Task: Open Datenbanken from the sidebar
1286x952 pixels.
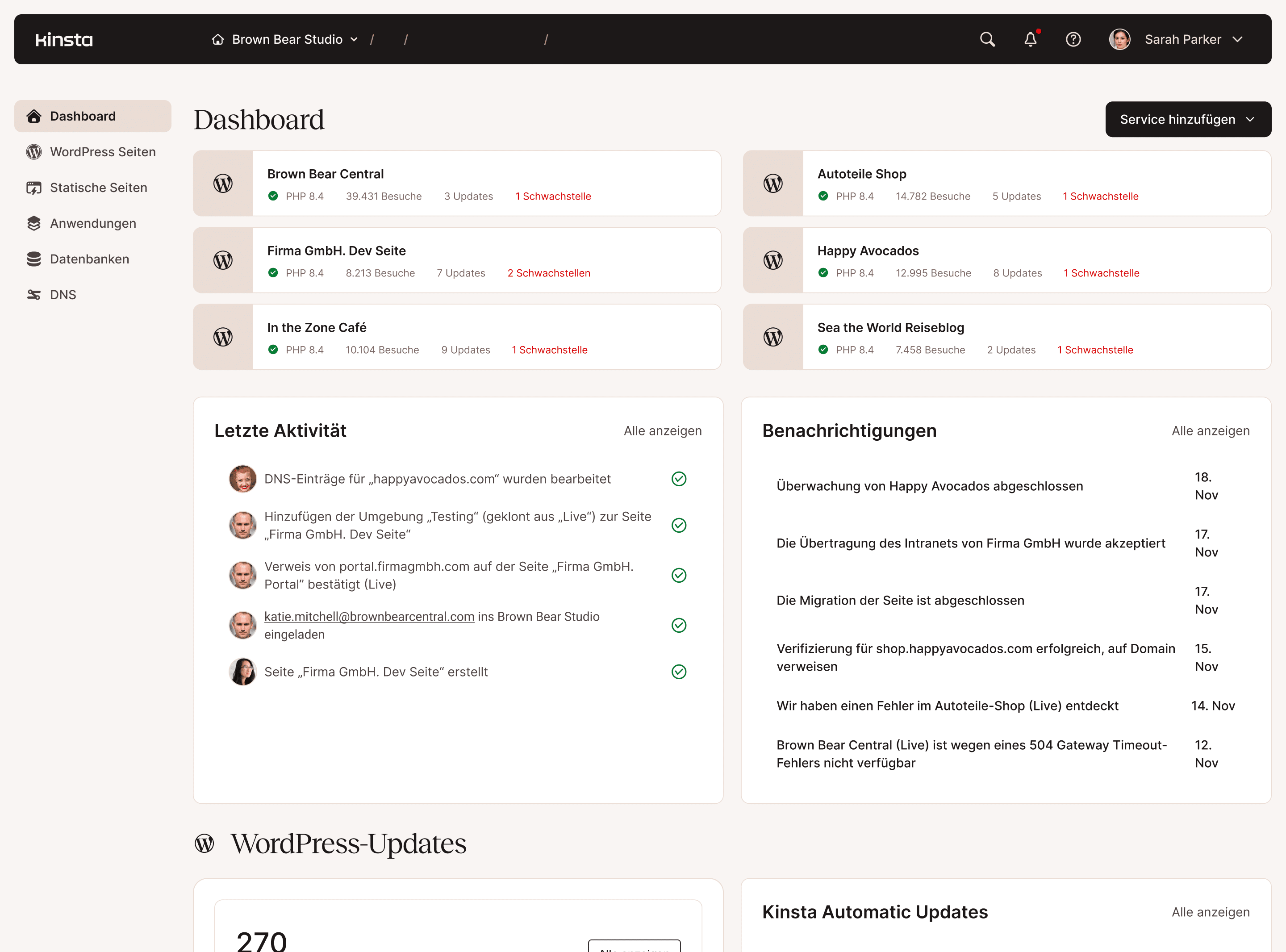Action: pos(89,259)
